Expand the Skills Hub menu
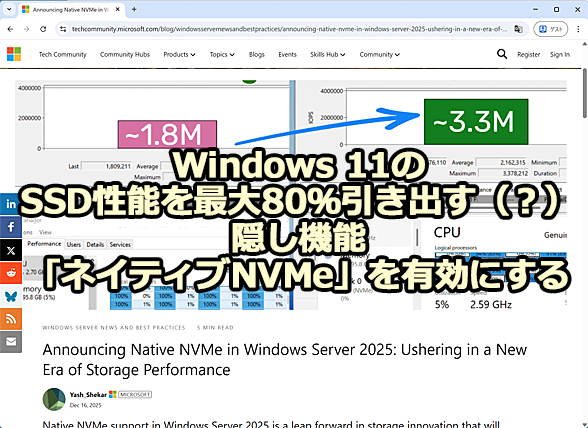Viewport: 588px width, 428px height. tap(328, 54)
